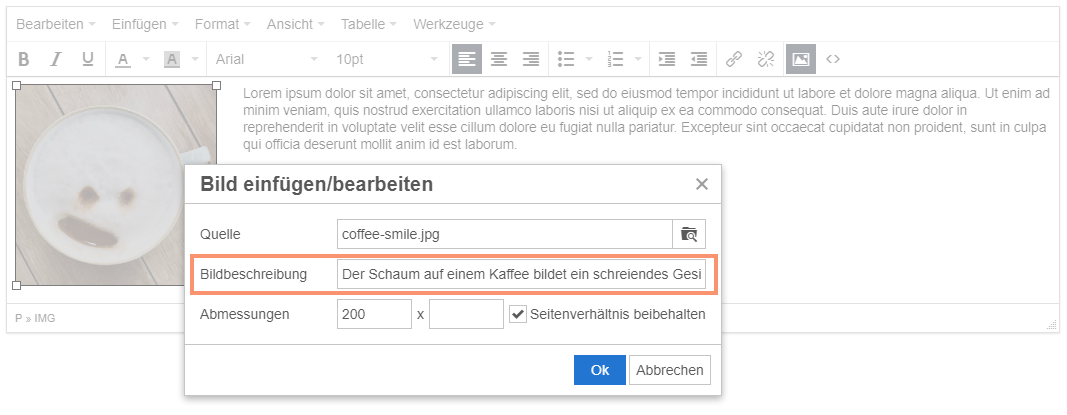Image resolution: width=1067 pixels, height=415 pixels.
Task: Apply the text color
Action: [x=123, y=59]
